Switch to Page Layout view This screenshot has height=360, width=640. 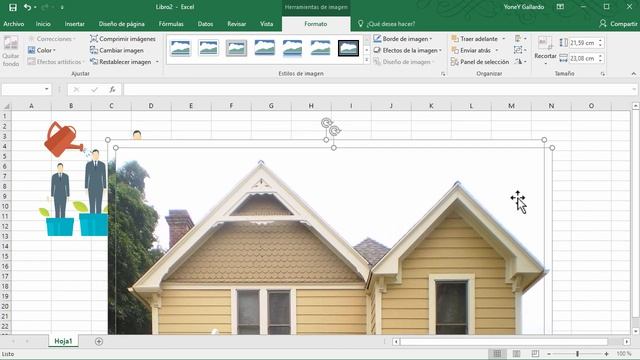(x=516, y=353)
